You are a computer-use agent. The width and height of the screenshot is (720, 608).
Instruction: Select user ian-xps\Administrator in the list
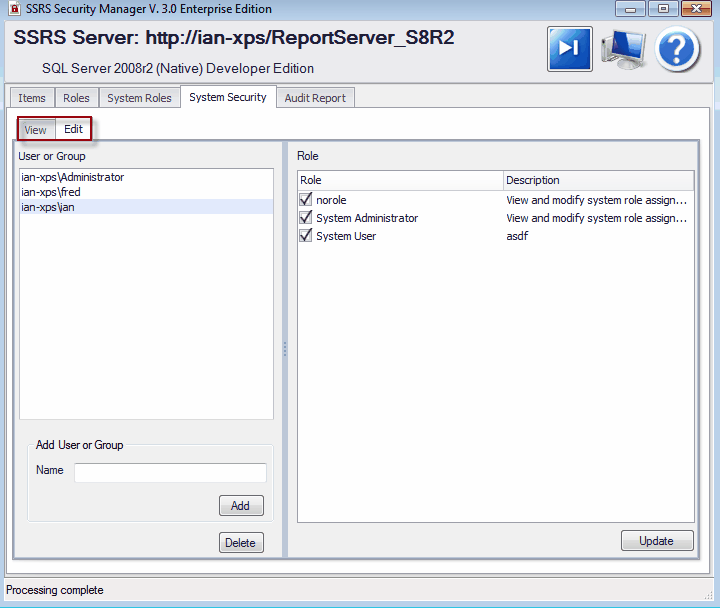[x=146, y=177]
